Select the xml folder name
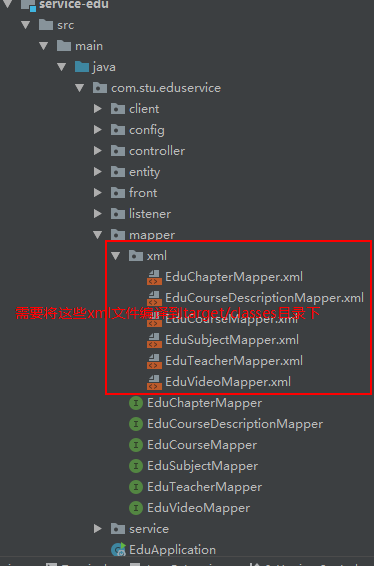 (157, 256)
